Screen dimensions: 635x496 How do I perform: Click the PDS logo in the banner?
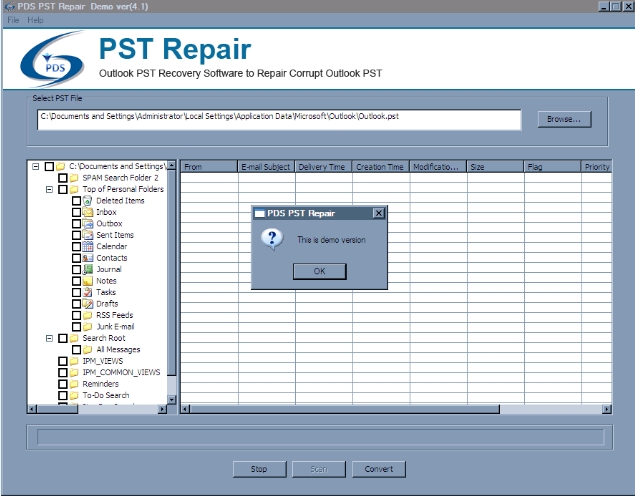[53, 60]
